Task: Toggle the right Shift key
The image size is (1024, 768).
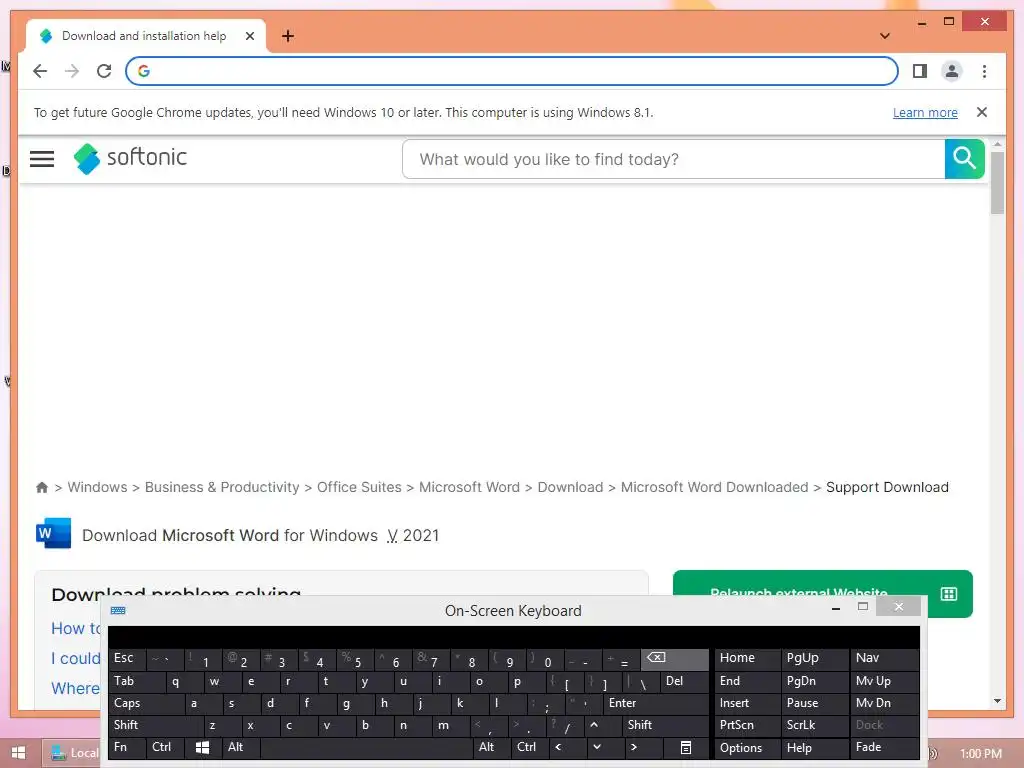Action: [665, 725]
